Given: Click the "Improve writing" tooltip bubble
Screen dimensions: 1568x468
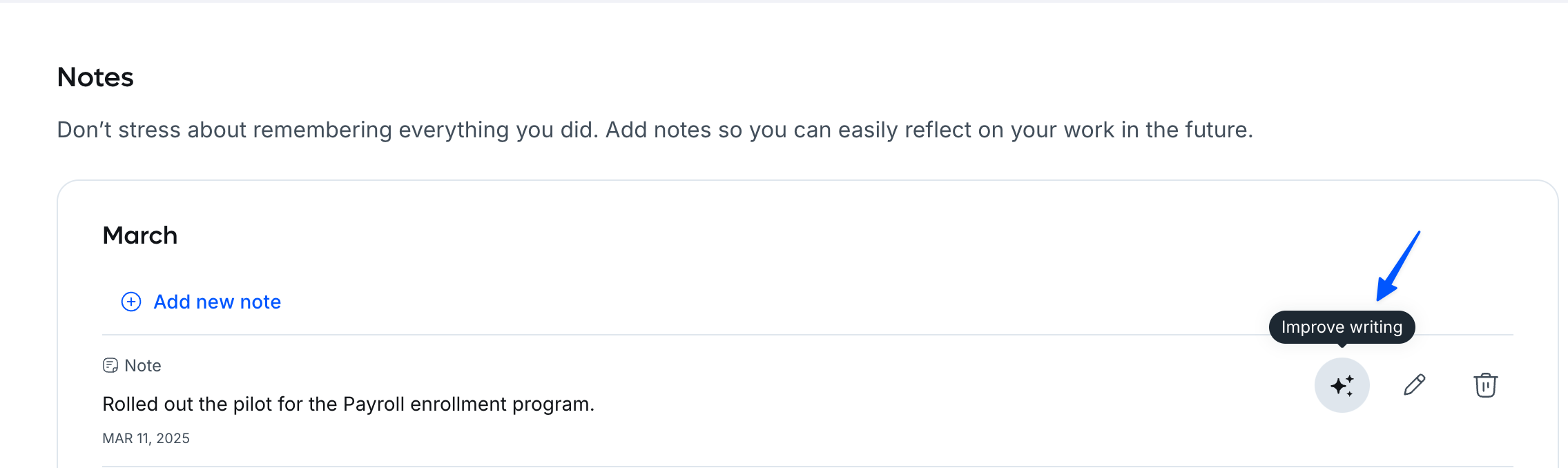Looking at the screenshot, I should coord(1342,327).
